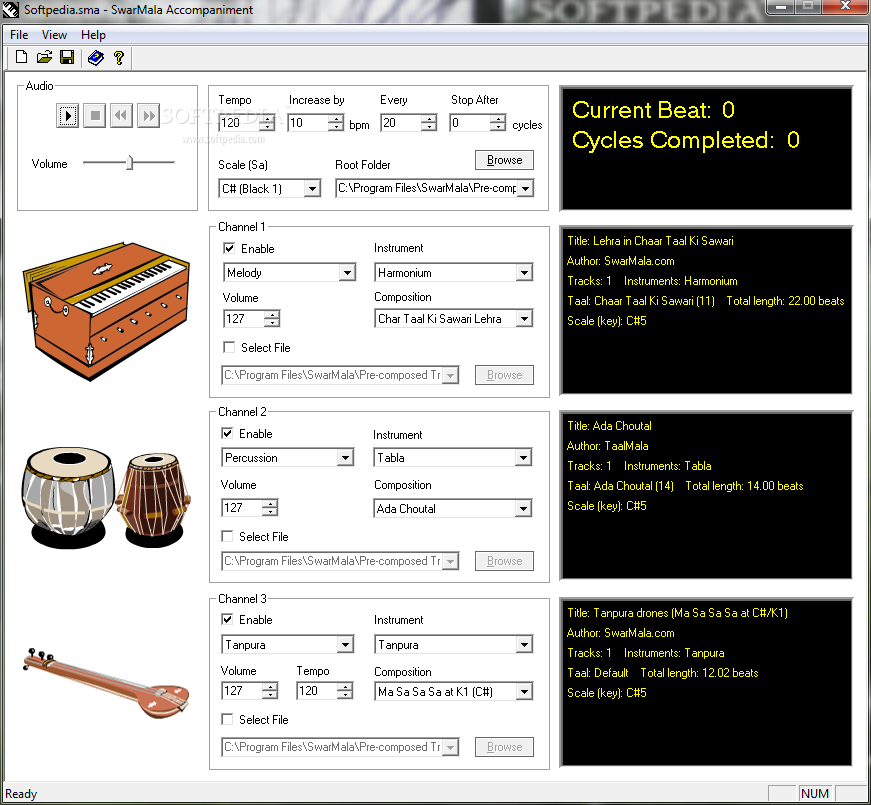Viewport: 871px width, 805px height.
Task: Click 'Title: Ada Choutal' info text
Action: pyautogui.click(x=609, y=426)
